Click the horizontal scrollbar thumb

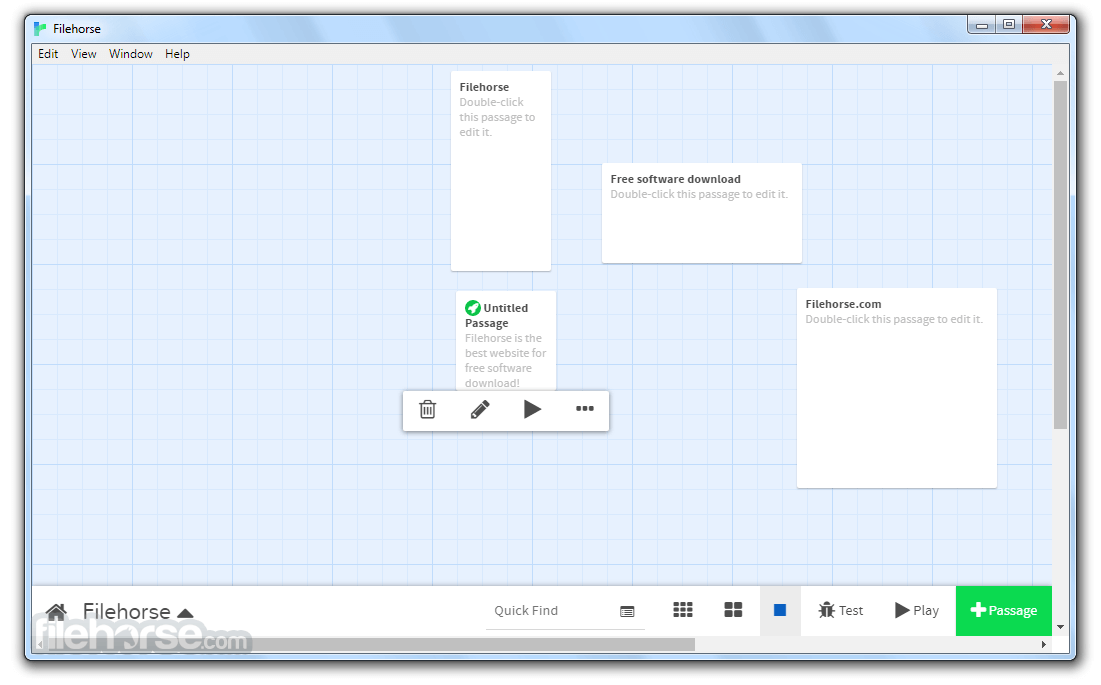tap(369, 644)
